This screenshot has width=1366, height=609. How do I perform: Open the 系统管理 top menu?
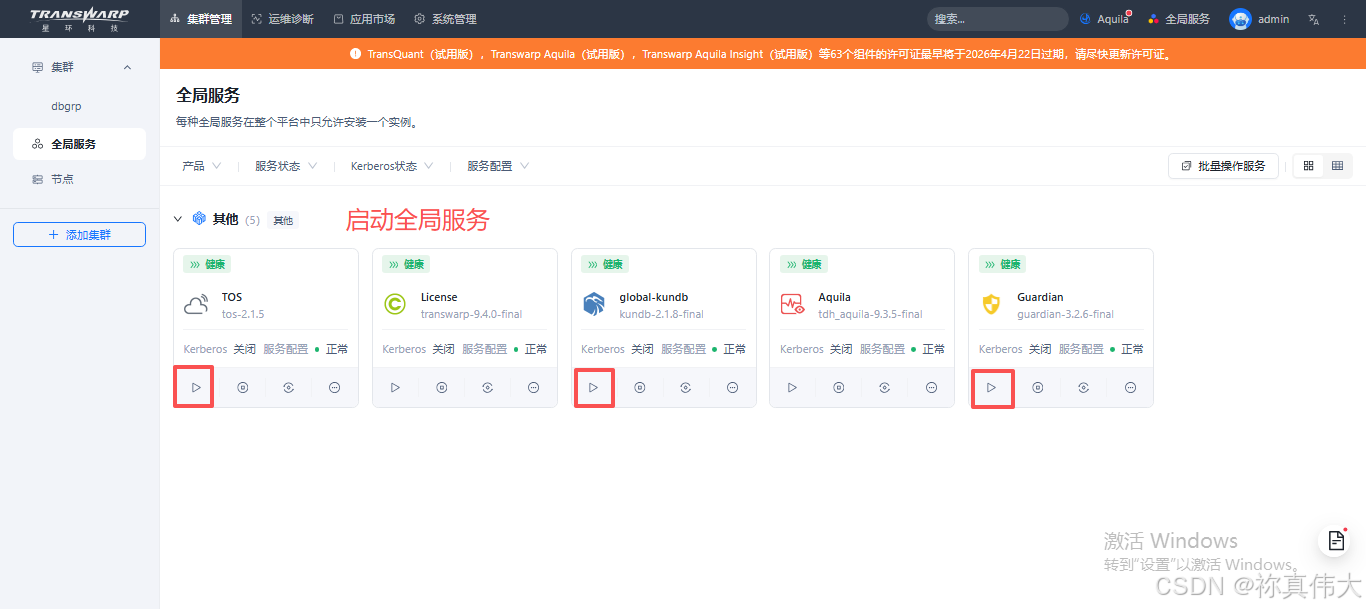[x=445, y=19]
